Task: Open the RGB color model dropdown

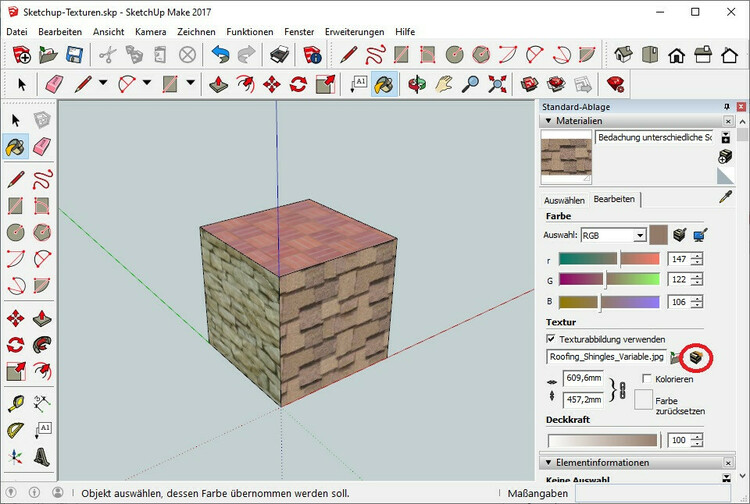Action: [x=639, y=235]
